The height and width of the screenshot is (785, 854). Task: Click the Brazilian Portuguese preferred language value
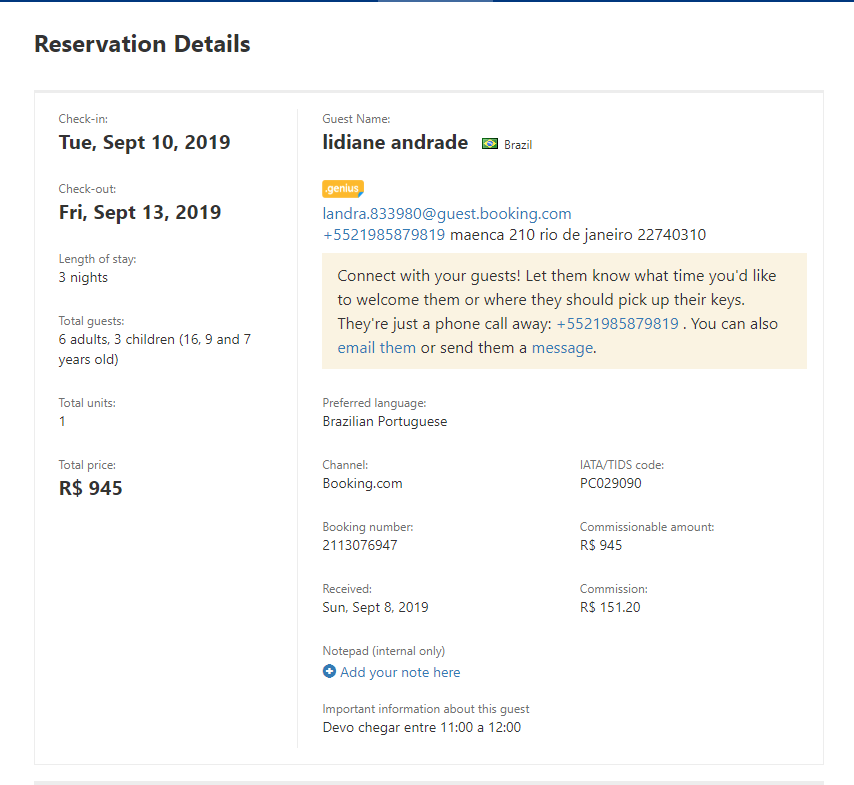(384, 421)
